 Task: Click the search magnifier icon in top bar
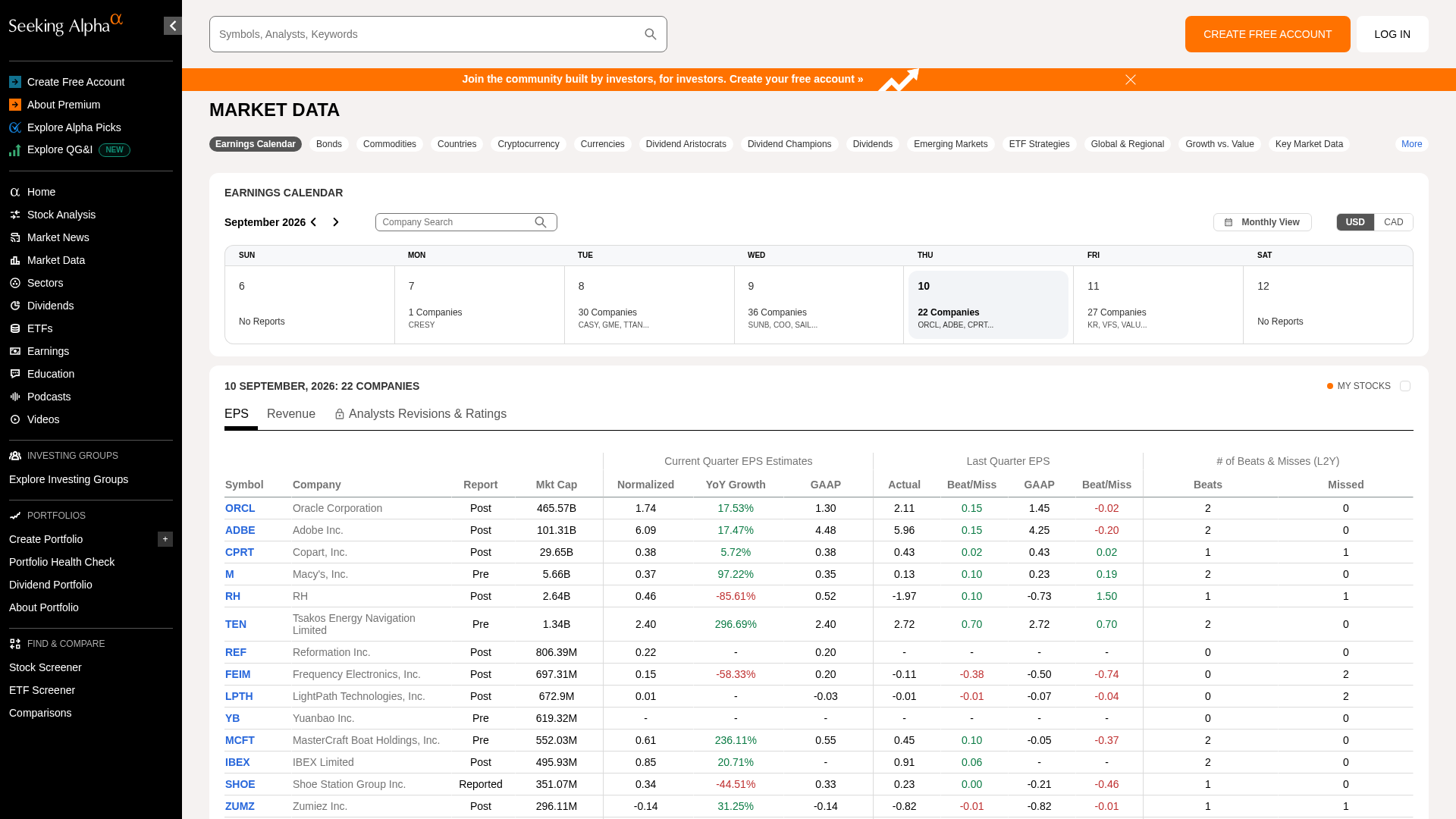pyautogui.click(x=651, y=34)
